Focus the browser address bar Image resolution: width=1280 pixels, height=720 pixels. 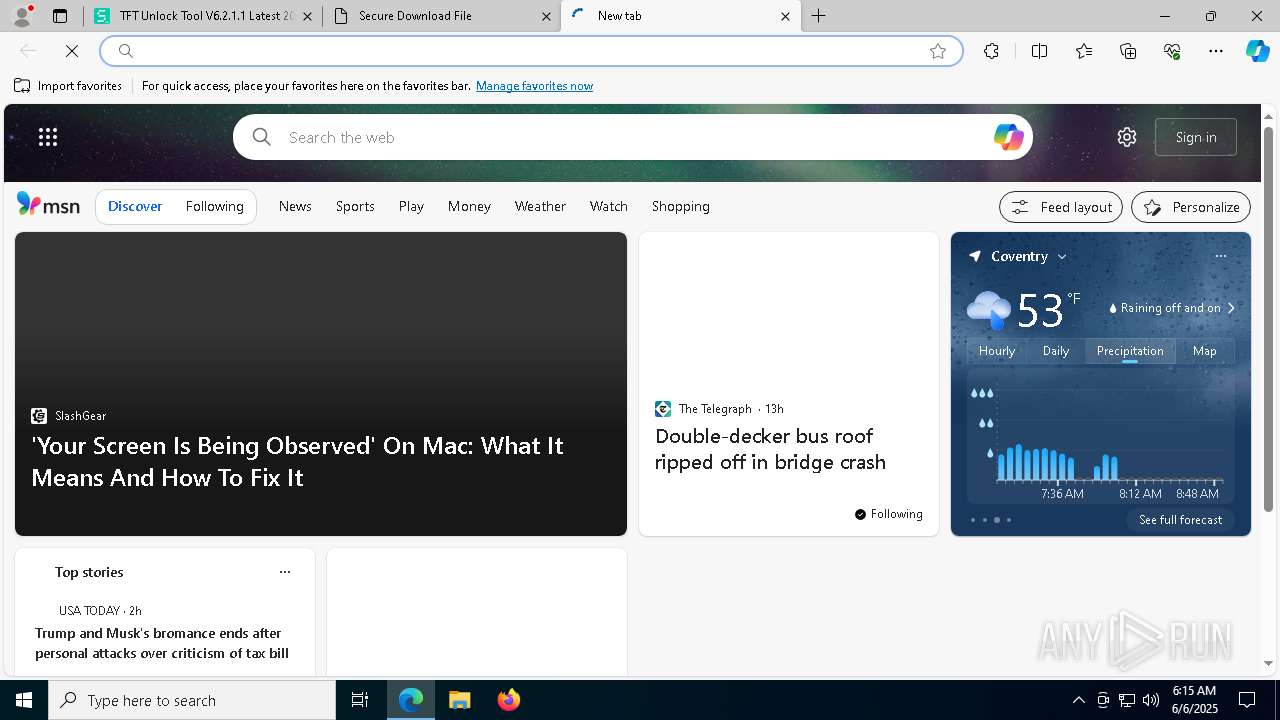[x=531, y=51]
